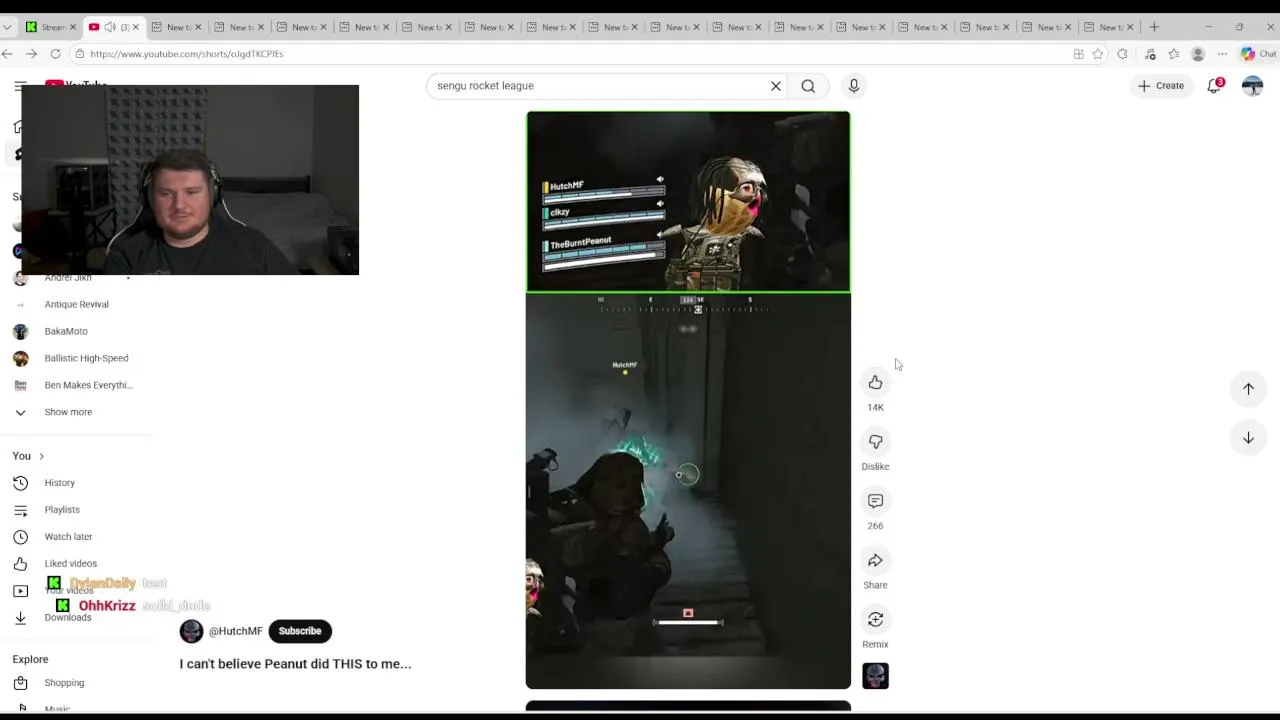Viewport: 1280px width, 720px height.
Task: Open the browser Chat sidebar button
Action: pos(1259,54)
